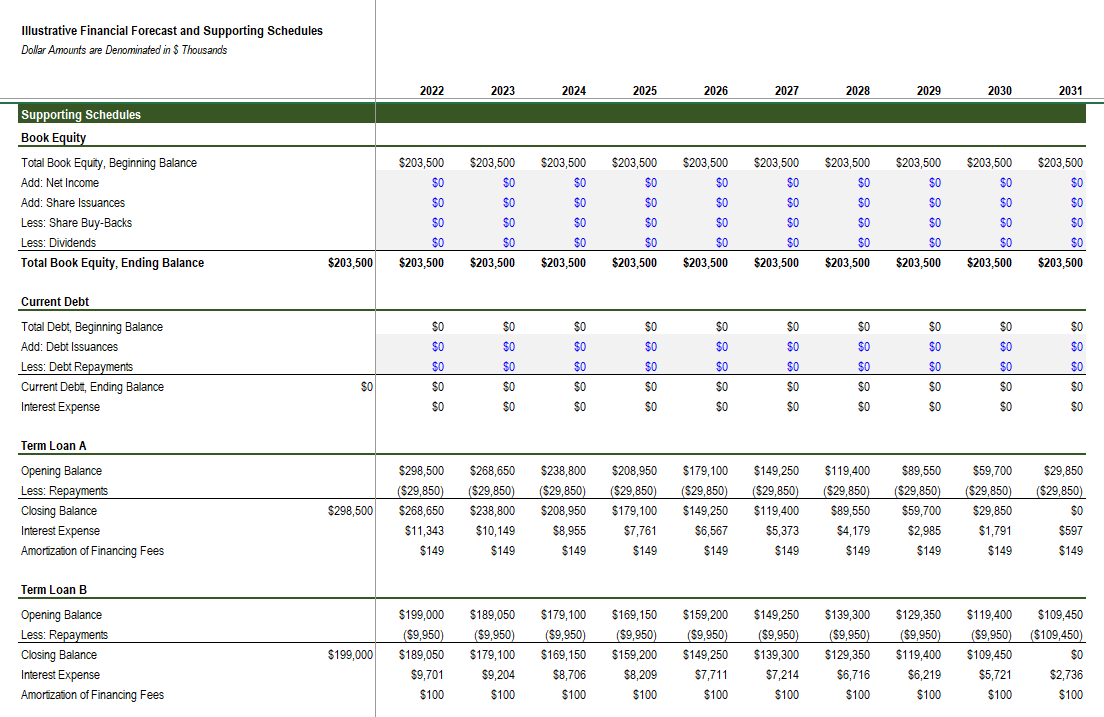Image resolution: width=1104 pixels, height=717 pixels.
Task: Select Term Loan A closing balance $268,650 for 2022
Action: tap(421, 511)
